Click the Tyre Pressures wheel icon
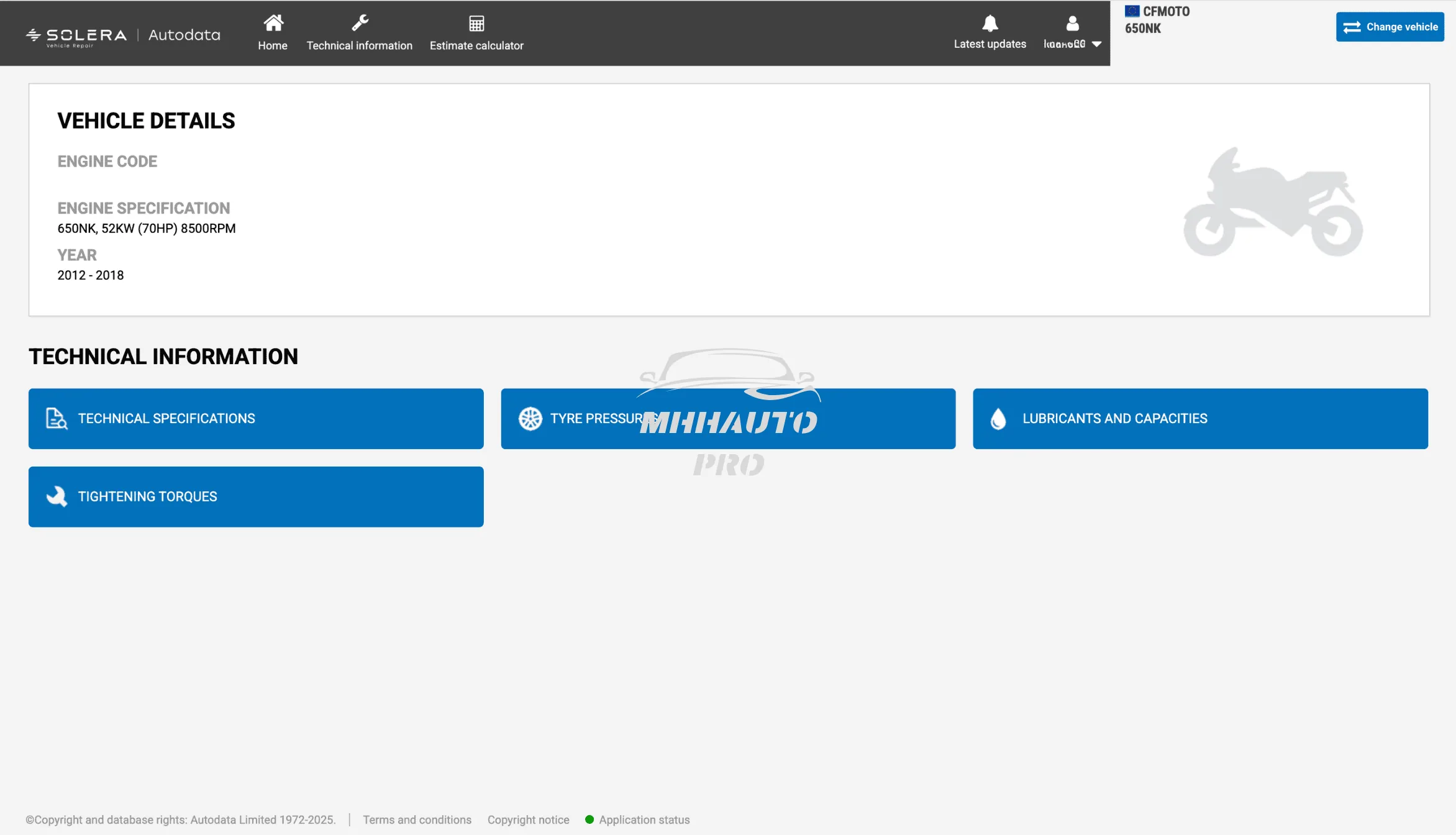The width and height of the screenshot is (1456, 835). [530, 419]
